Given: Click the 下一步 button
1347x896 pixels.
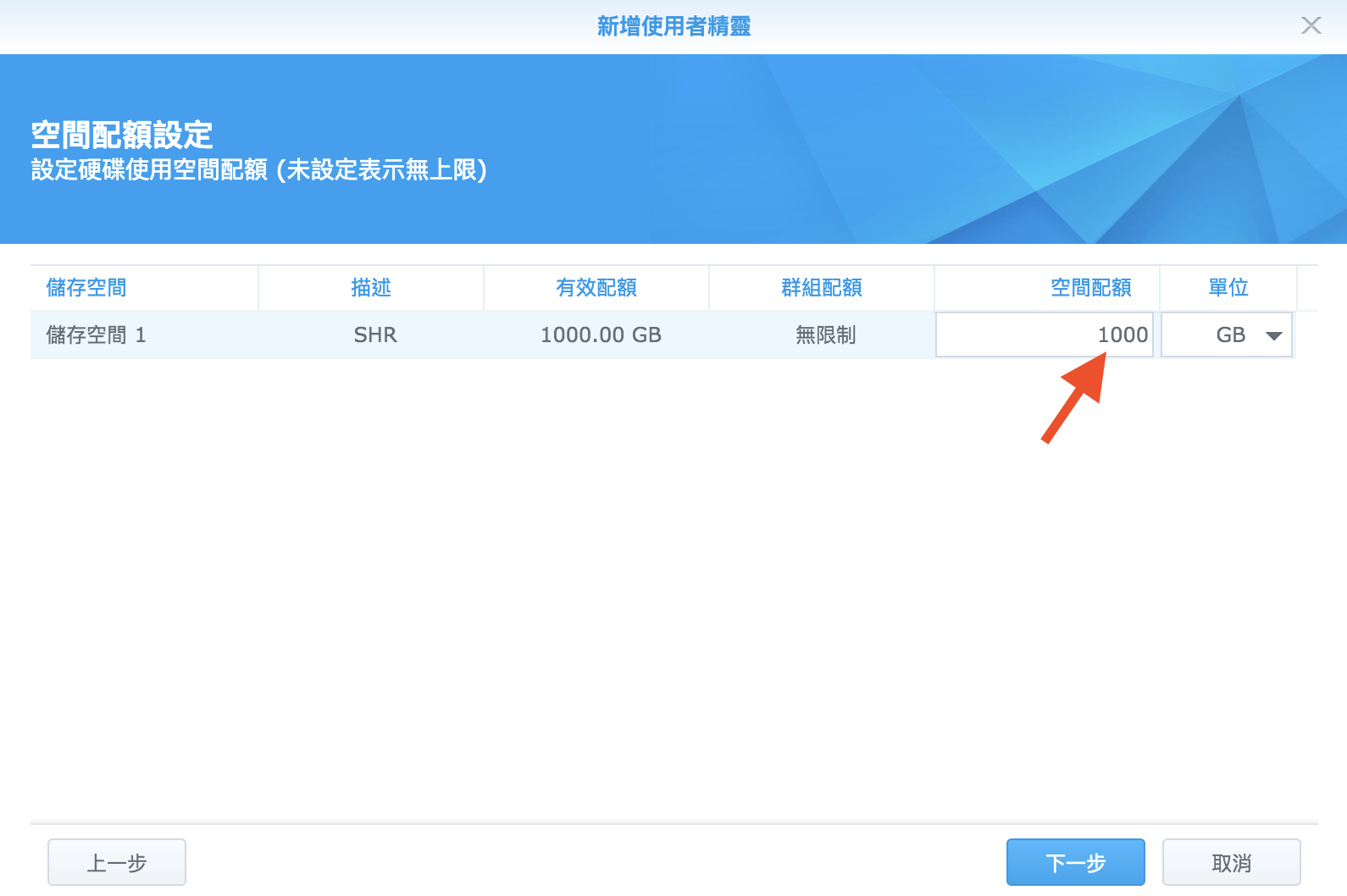Looking at the screenshot, I should coord(1075,862).
